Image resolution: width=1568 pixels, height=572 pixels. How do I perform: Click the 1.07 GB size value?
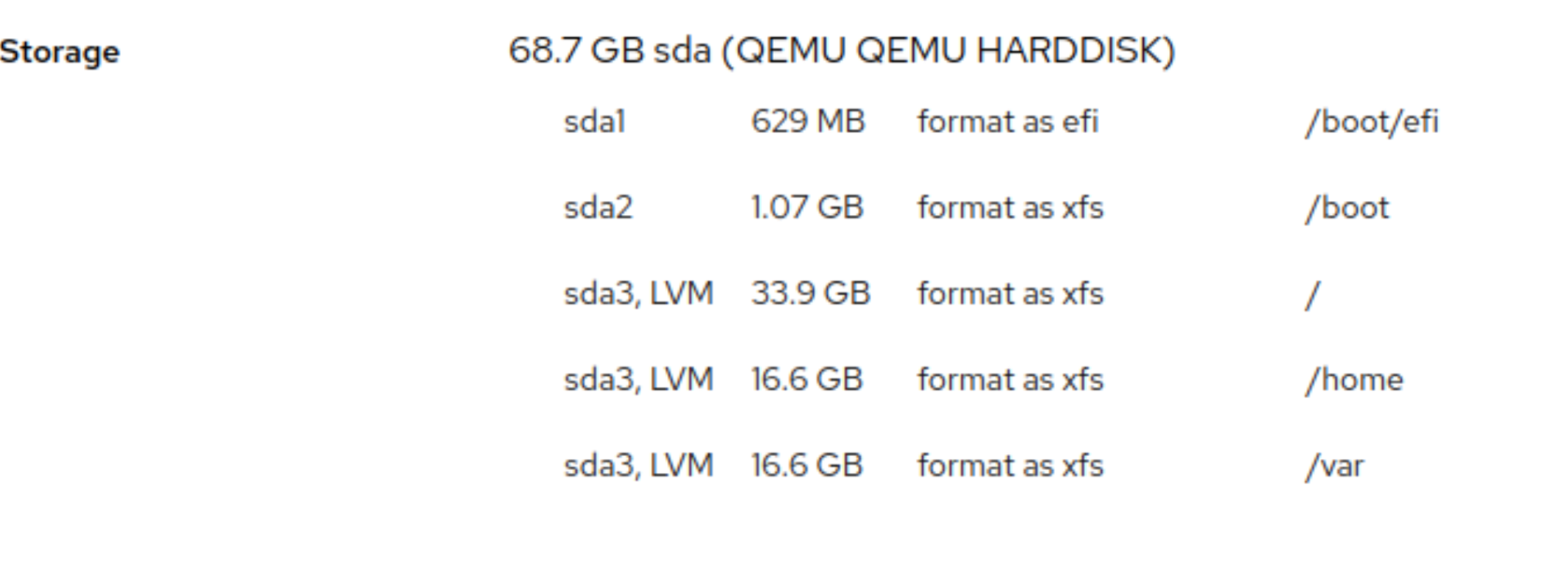(806, 207)
